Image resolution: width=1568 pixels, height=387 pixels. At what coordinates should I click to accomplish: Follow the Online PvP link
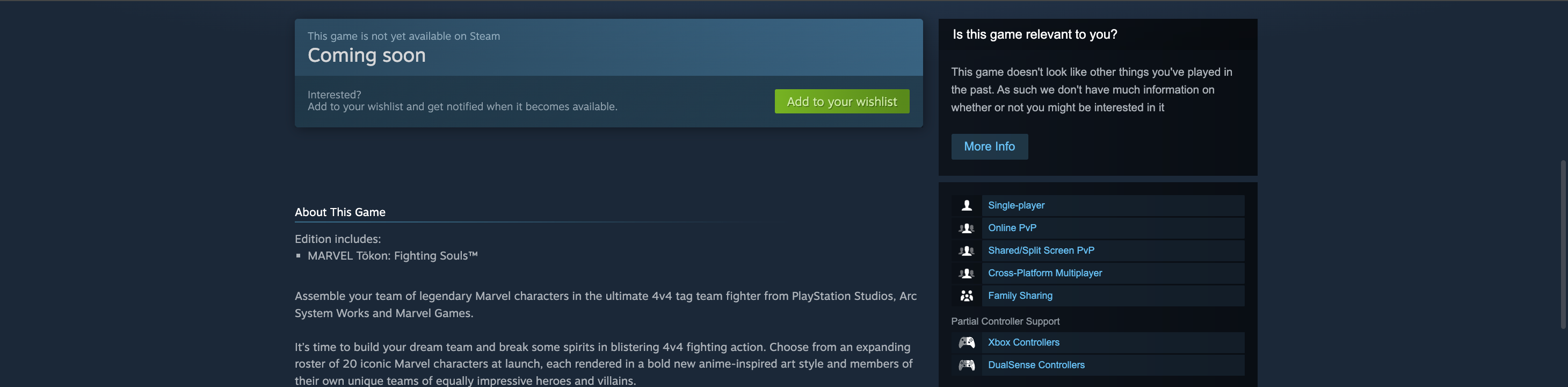1012,228
